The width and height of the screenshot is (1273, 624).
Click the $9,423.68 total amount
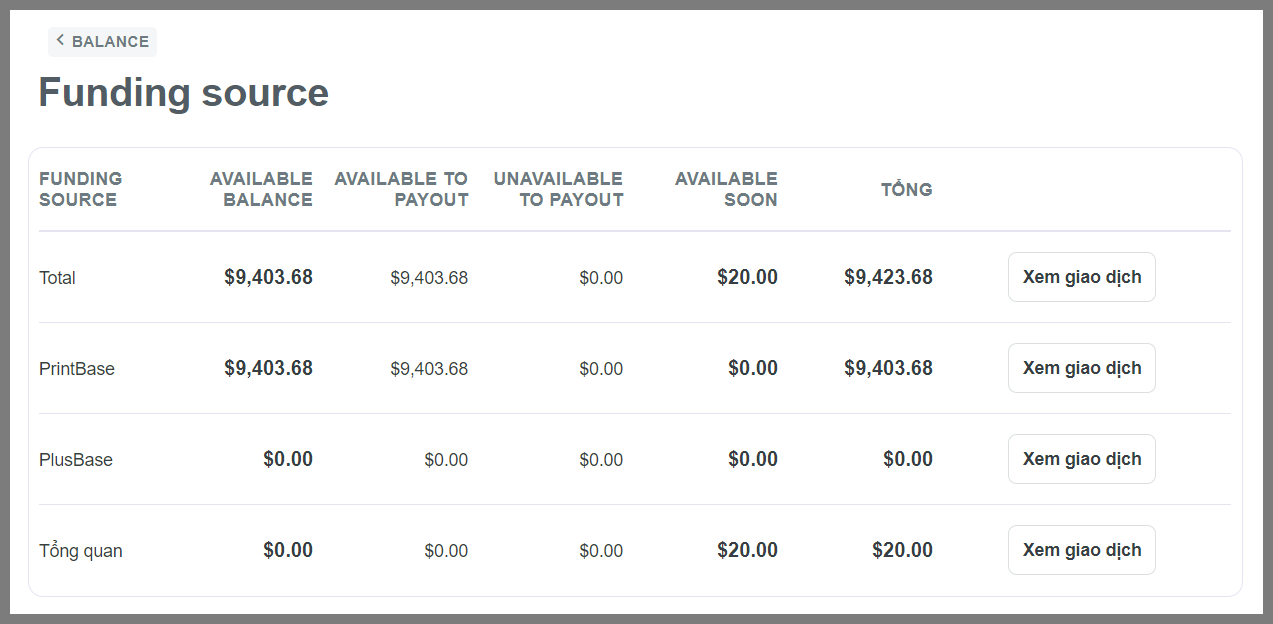[888, 277]
